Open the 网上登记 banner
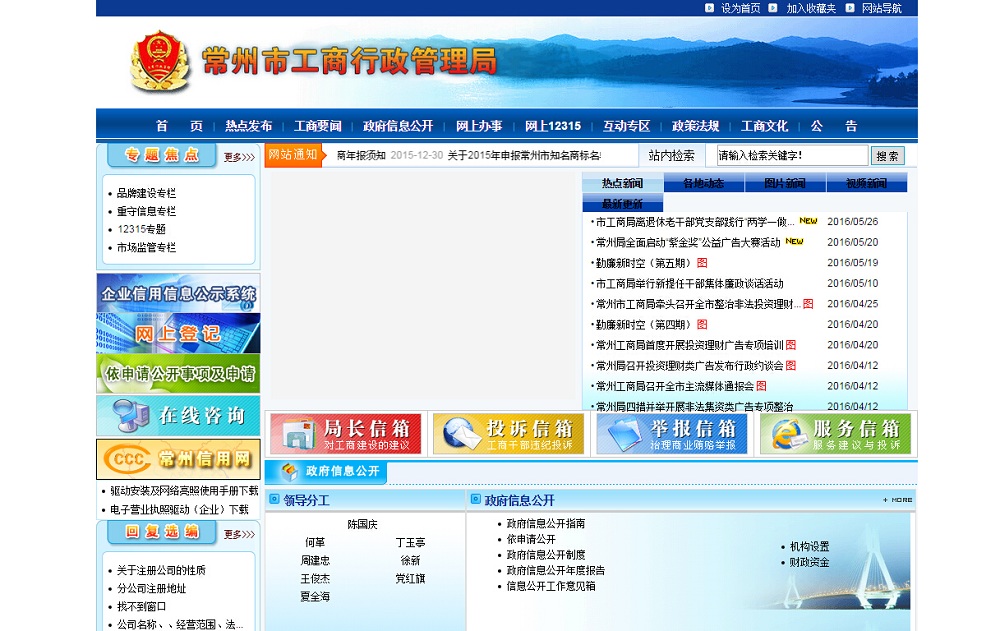The height and width of the screenshot is (631, 1000). coord(179,333)
